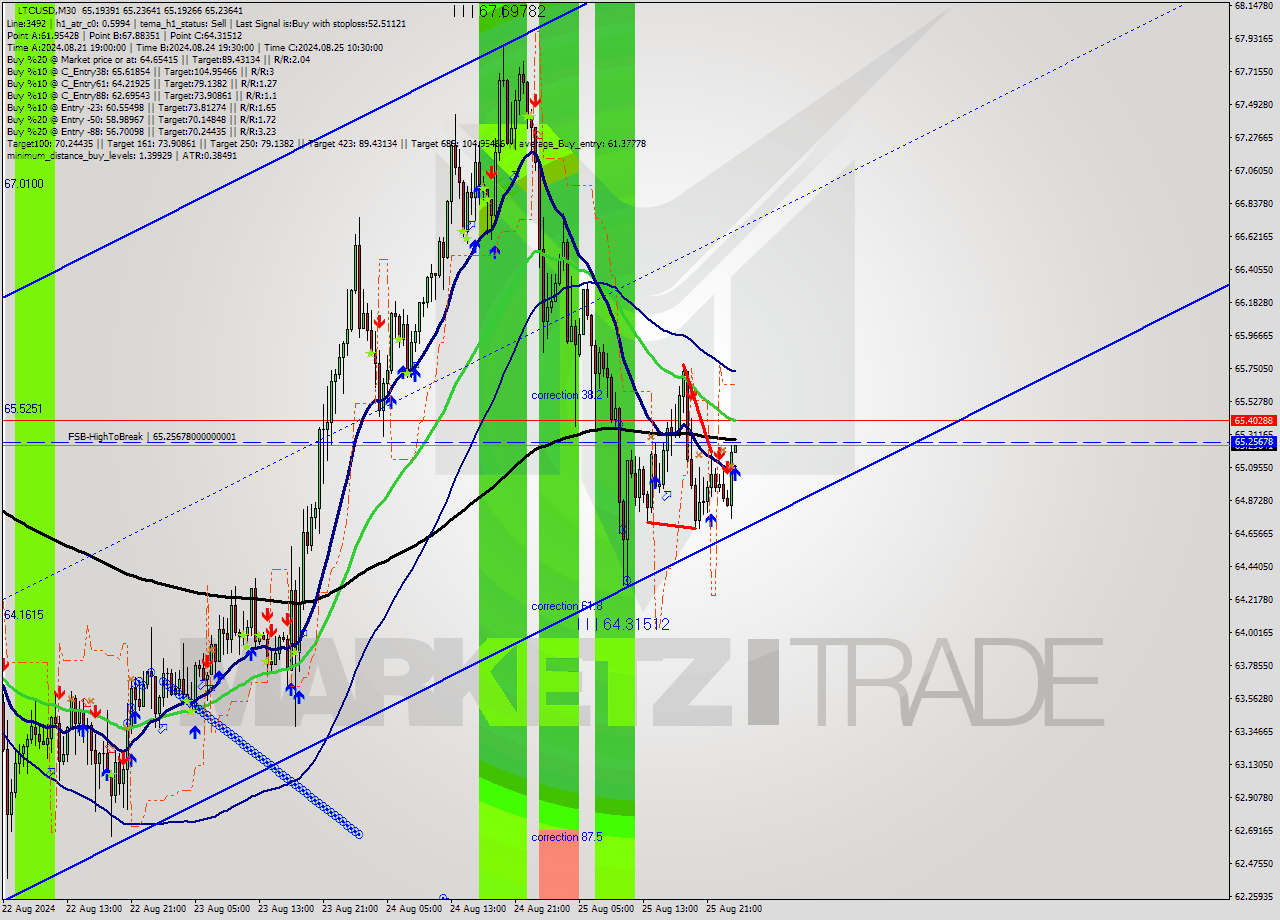This screenshot has width=1280, height=920.
Task: Click the 65.75050 price axis label
Action: point(1254,368)
